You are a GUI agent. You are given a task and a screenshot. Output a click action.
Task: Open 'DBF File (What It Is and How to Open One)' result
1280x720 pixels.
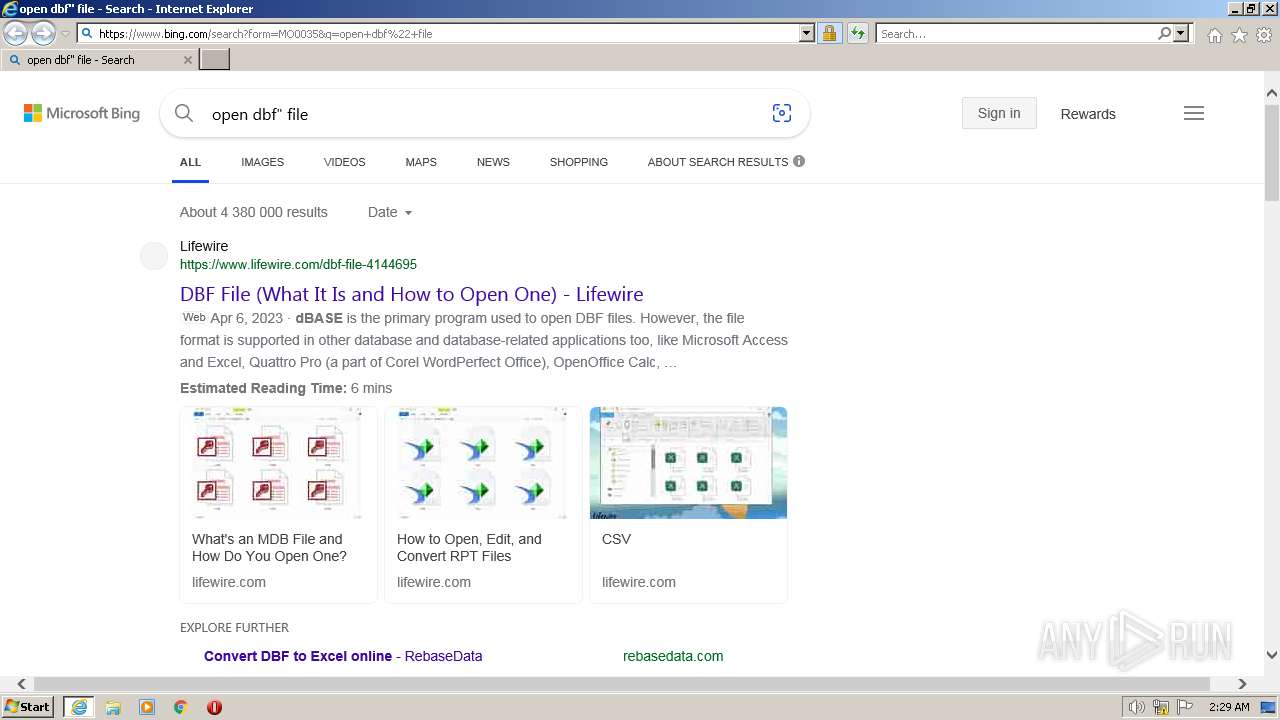click(x=411, y=294)
